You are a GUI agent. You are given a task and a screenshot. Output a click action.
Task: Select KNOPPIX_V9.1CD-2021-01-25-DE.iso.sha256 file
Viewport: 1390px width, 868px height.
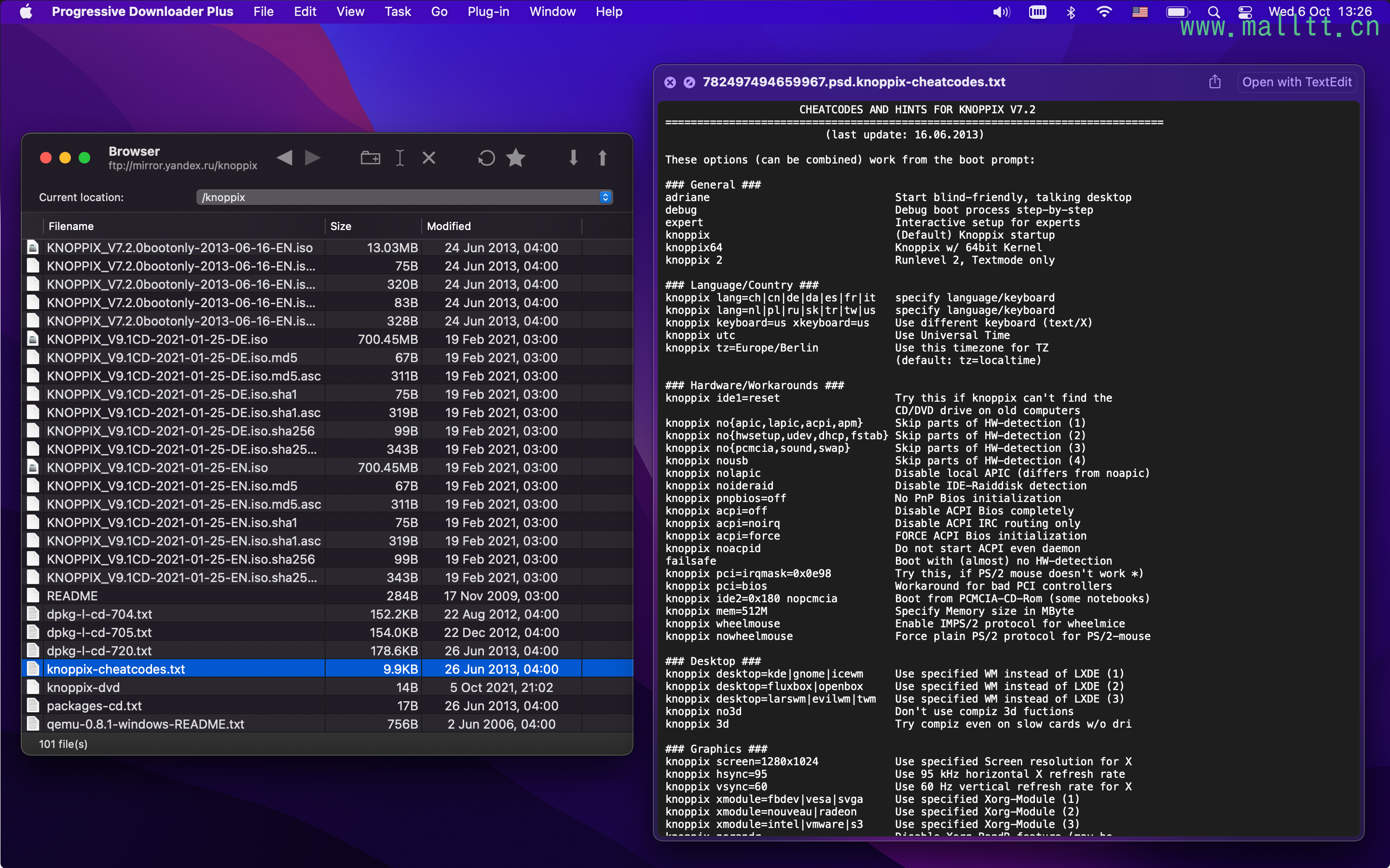click(x=328, y=431)
